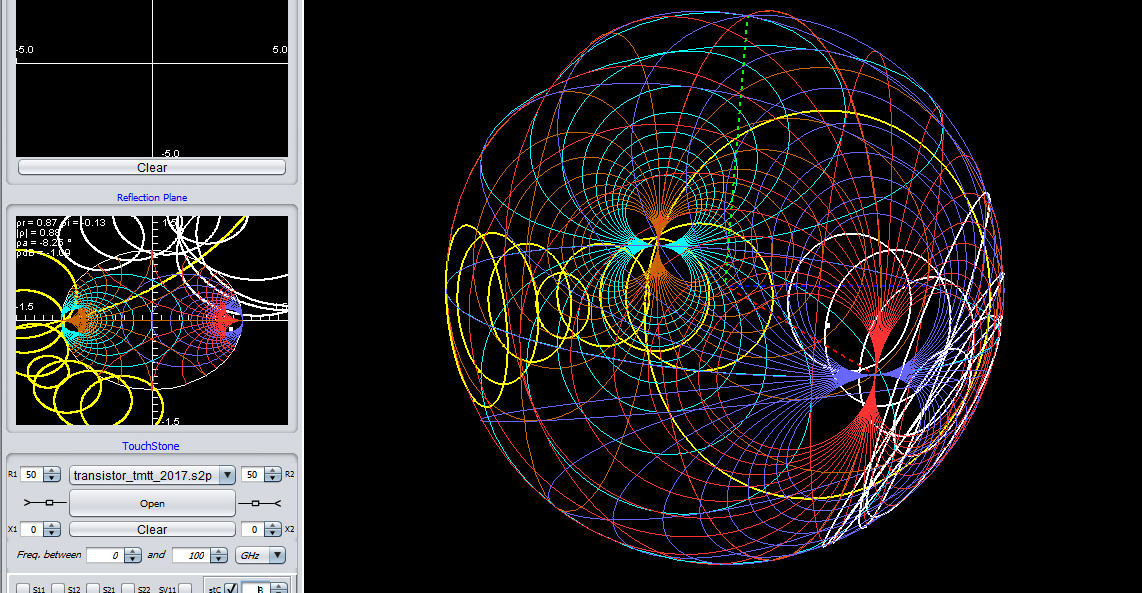Click the Clear button below Open

[x=152, y=530]
